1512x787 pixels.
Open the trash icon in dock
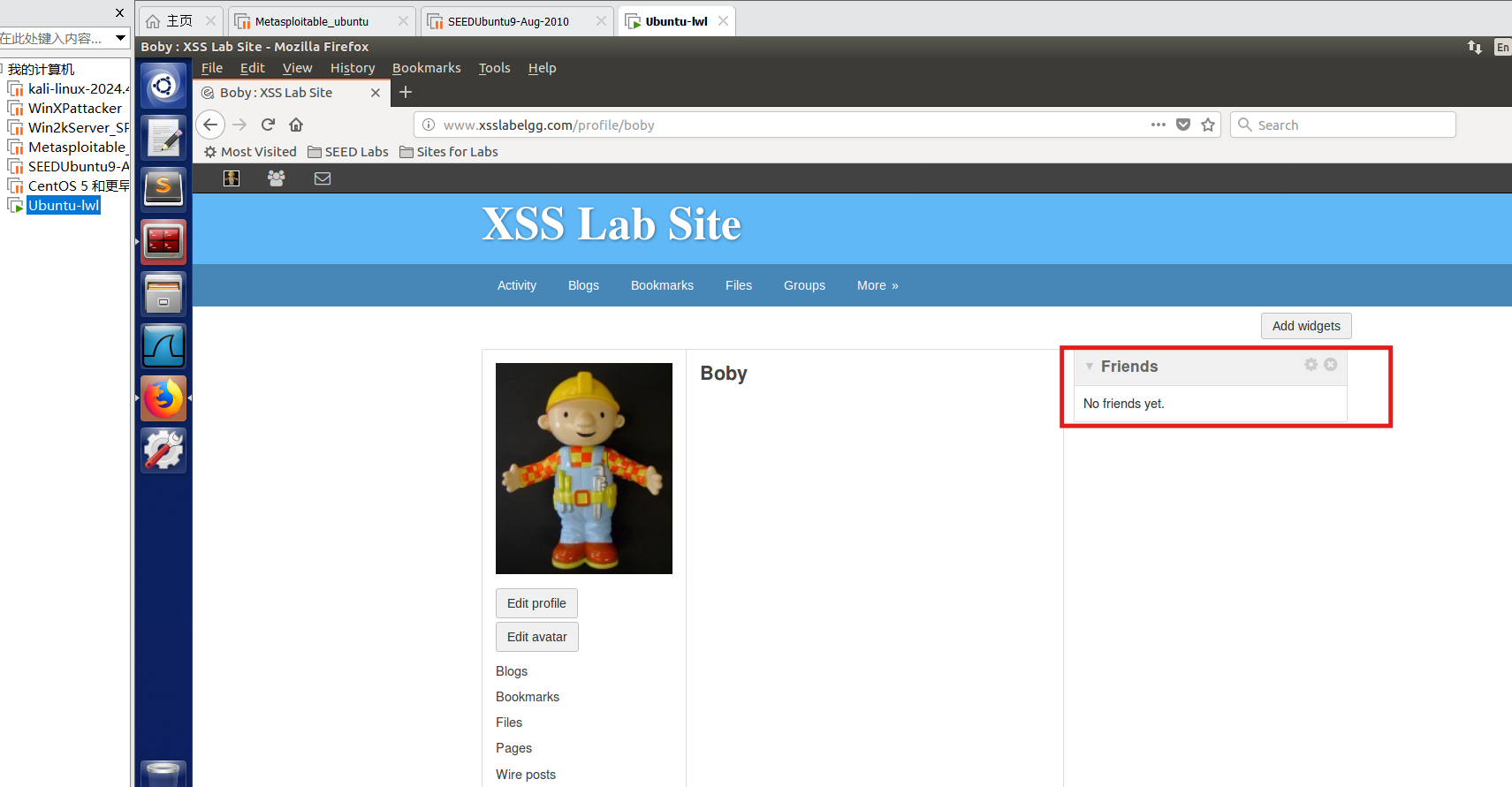click(163, 773)
